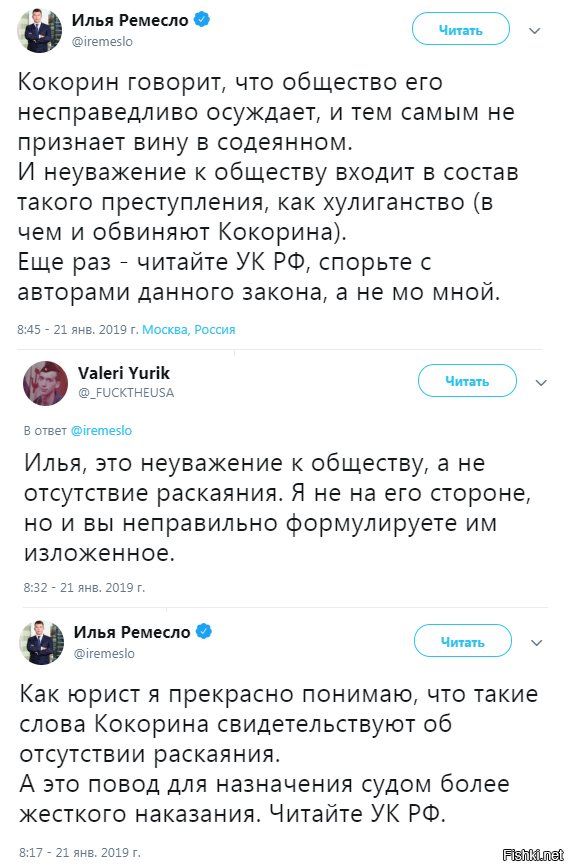Image resolution: width=569 pixels, height=867 pixels.
Task: Expand the chevron menu of Valeri Yurik's tweet
Action: (541, 382)
